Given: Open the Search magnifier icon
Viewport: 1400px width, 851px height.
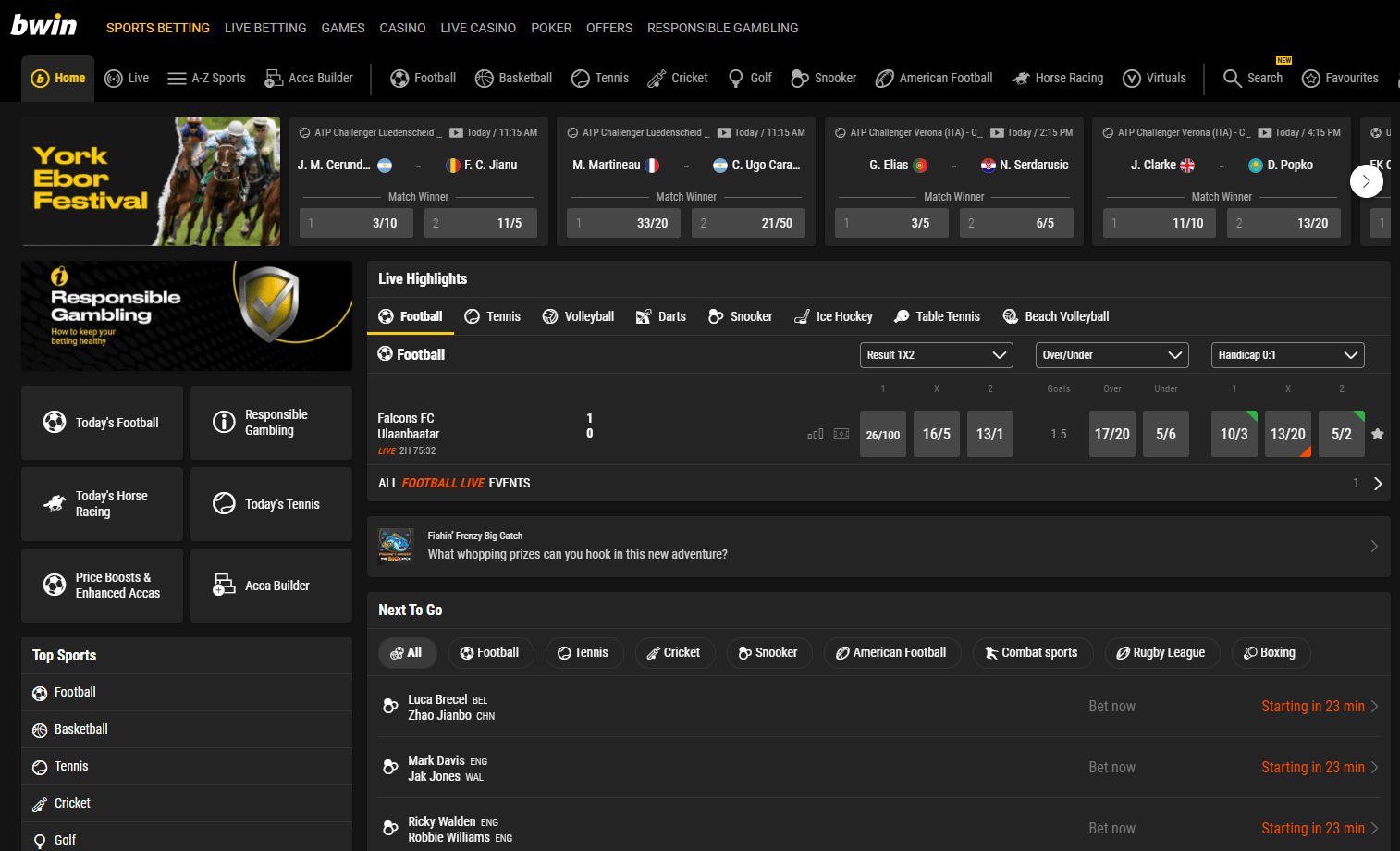Looking at the screenshot, I should pyautogui.click(x=1232, y=79).
